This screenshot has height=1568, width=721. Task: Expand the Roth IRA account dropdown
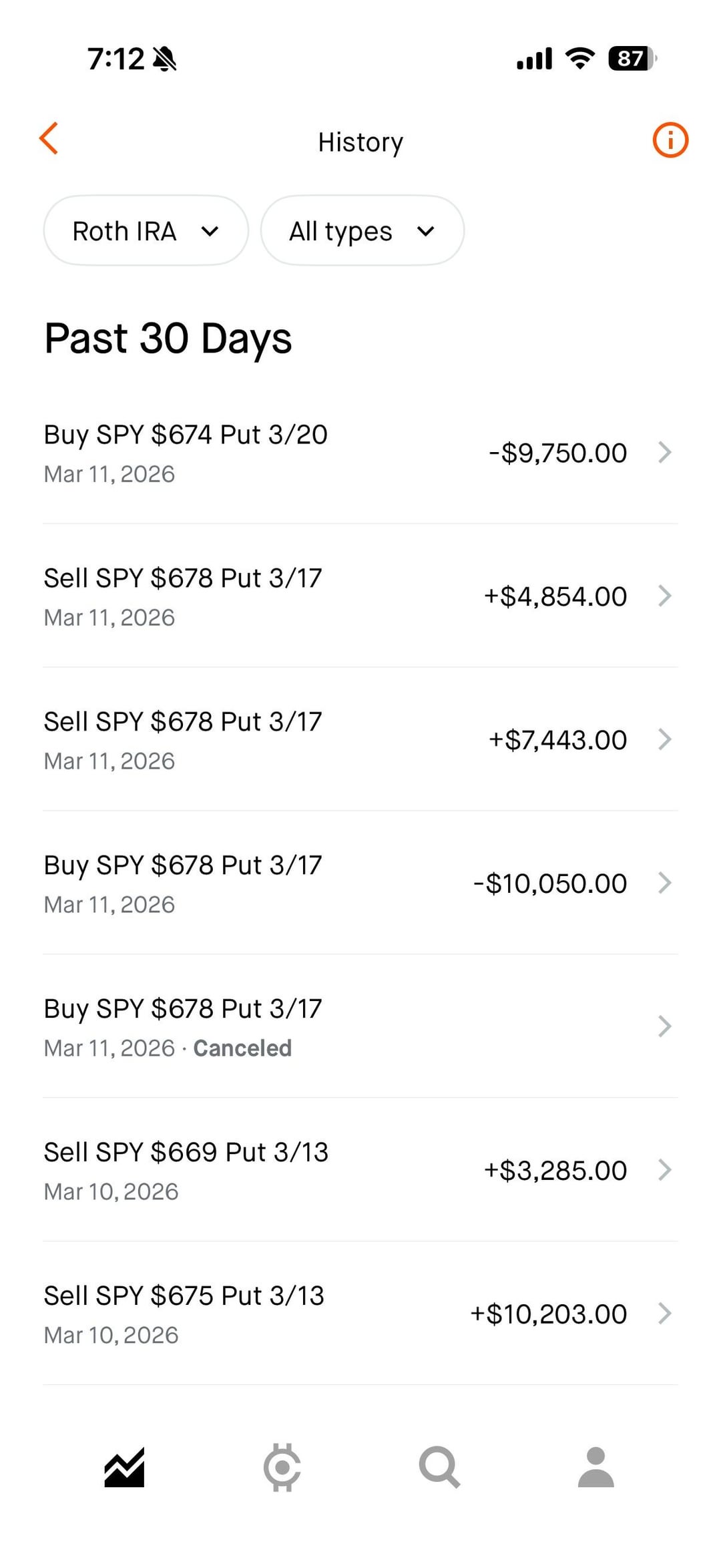tap(146, 231)
